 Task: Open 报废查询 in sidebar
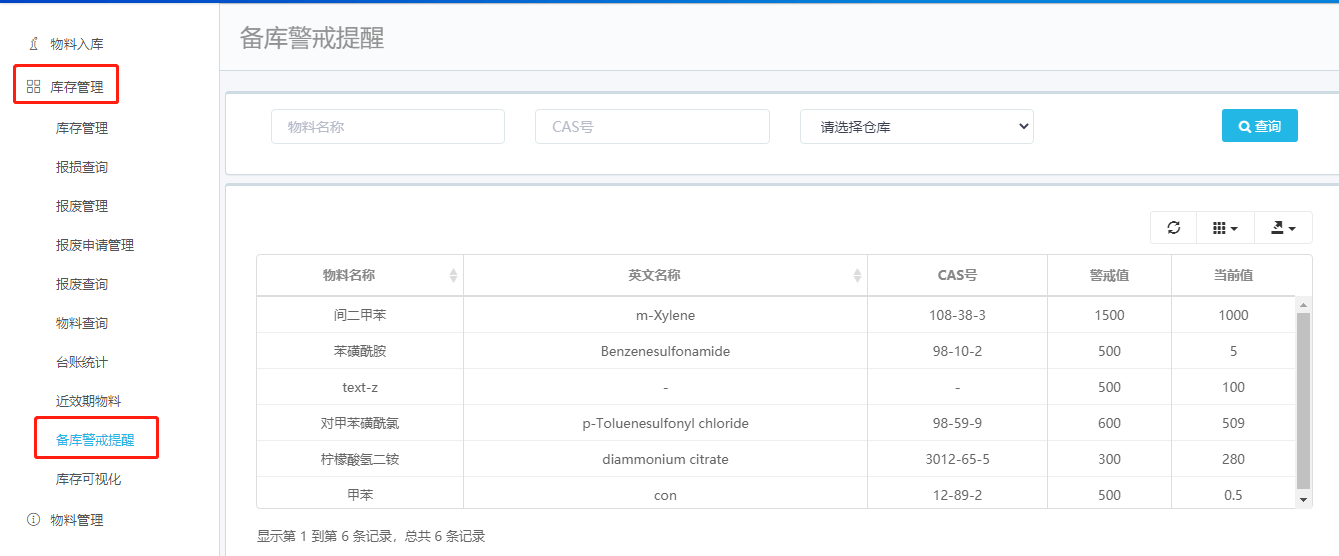pyautogui.click(x=82, y=284)
